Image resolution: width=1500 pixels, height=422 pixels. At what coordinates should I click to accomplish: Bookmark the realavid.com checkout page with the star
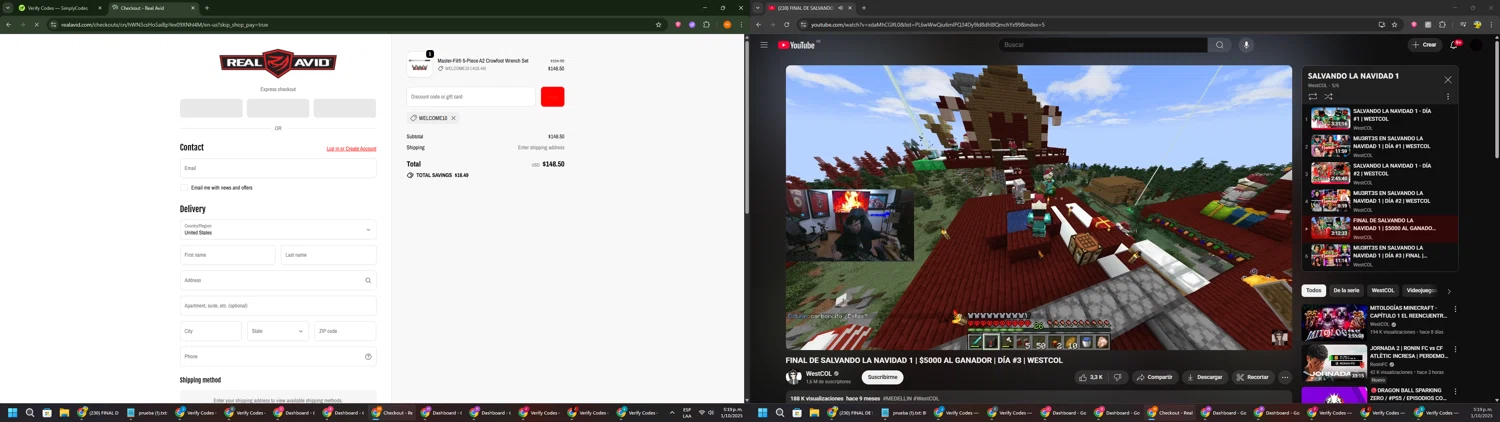coord(658,24)
